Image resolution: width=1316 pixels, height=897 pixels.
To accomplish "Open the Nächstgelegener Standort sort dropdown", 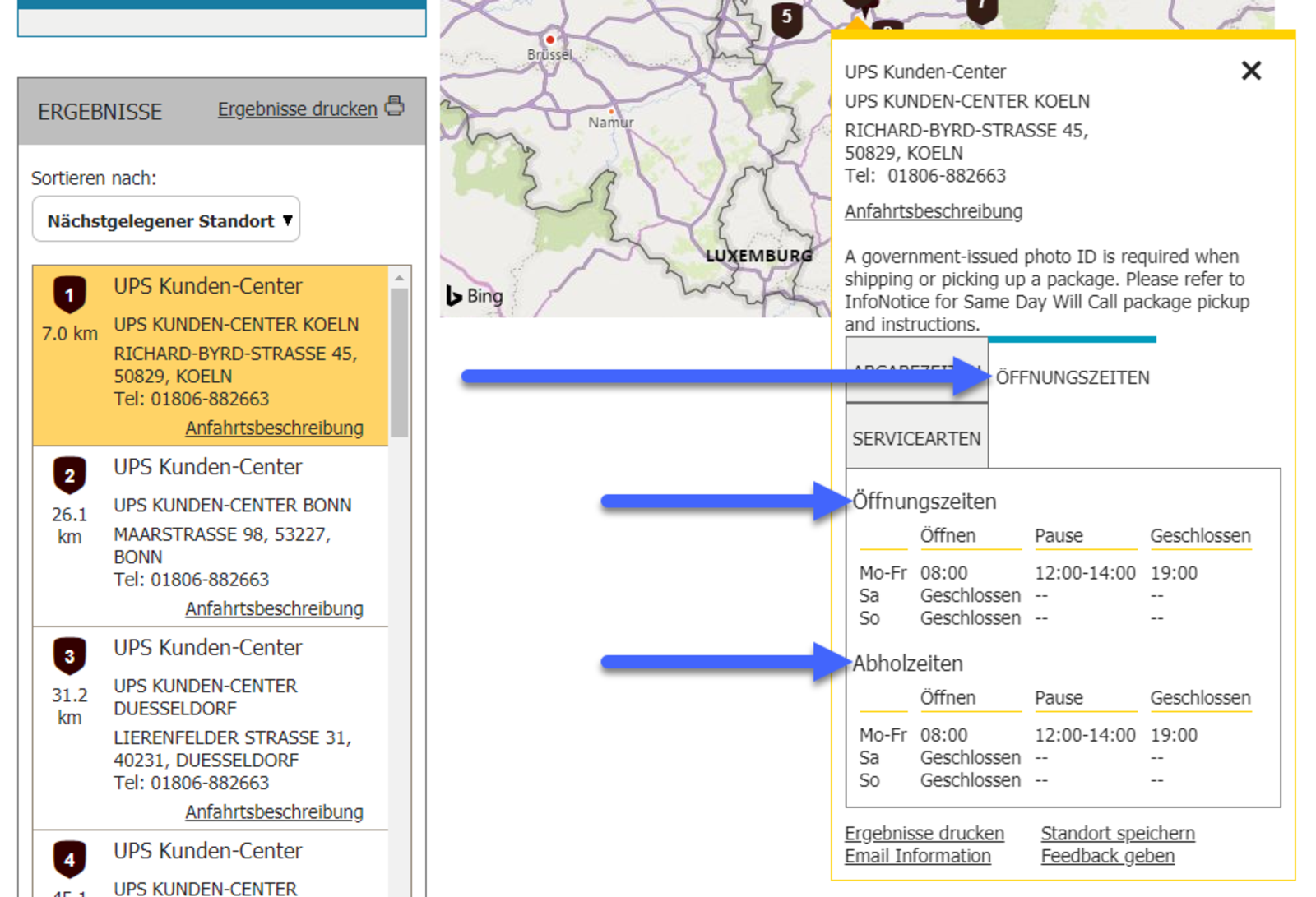I will coord(166,220).
